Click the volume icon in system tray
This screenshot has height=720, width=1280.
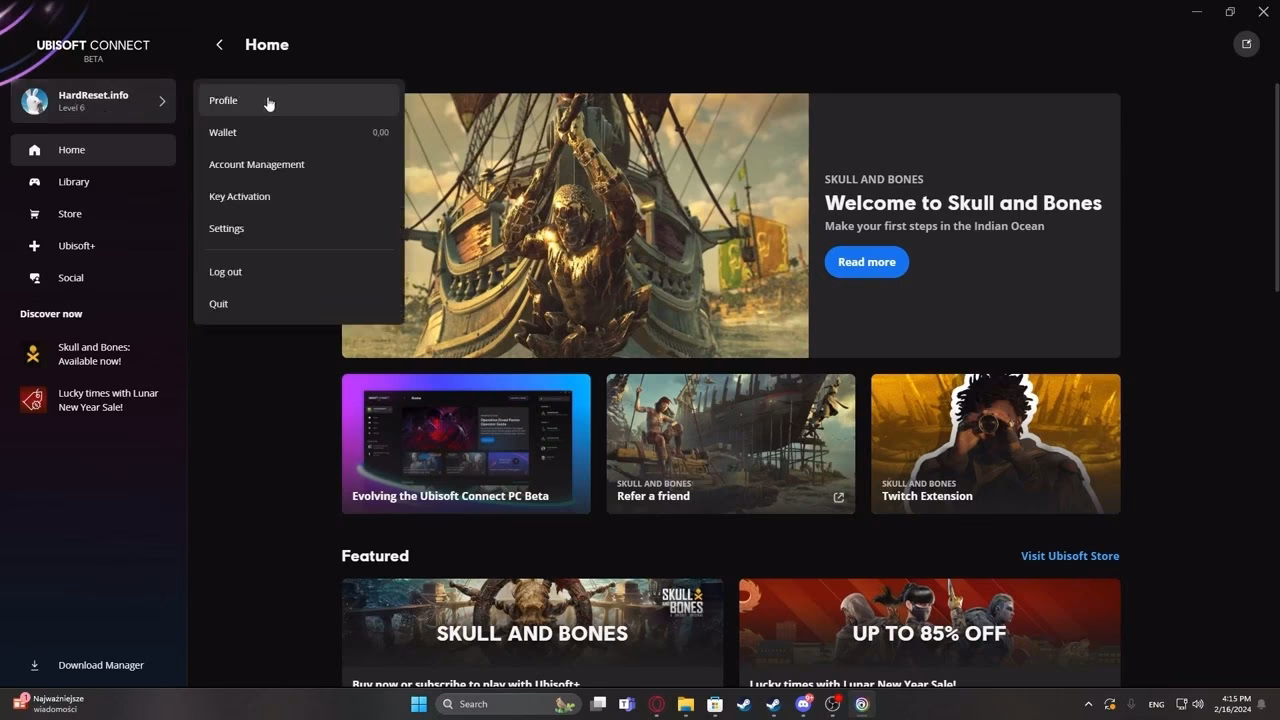point(1198,704)
